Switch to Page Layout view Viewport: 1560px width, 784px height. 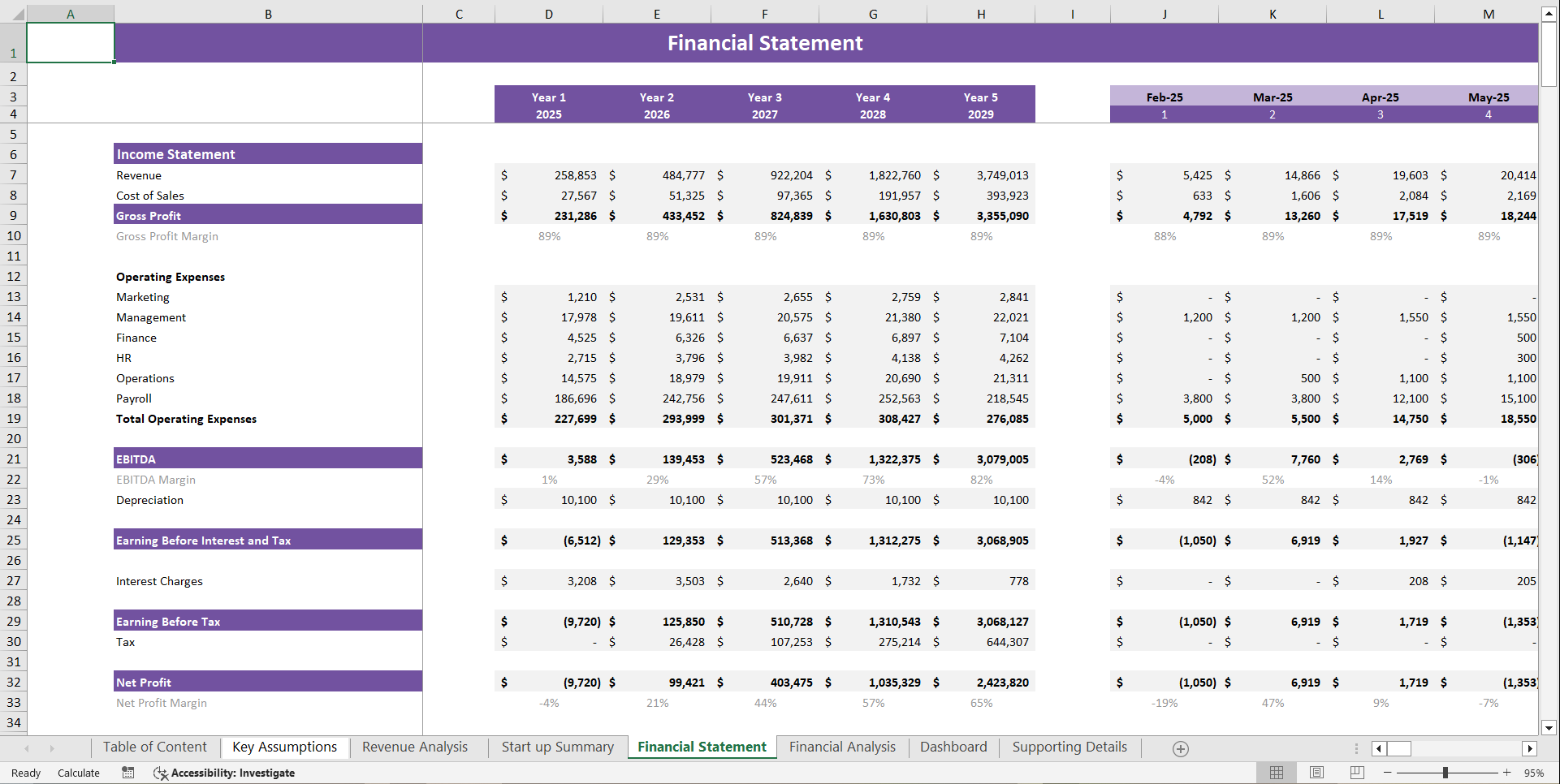click(x=1316, y=773)
